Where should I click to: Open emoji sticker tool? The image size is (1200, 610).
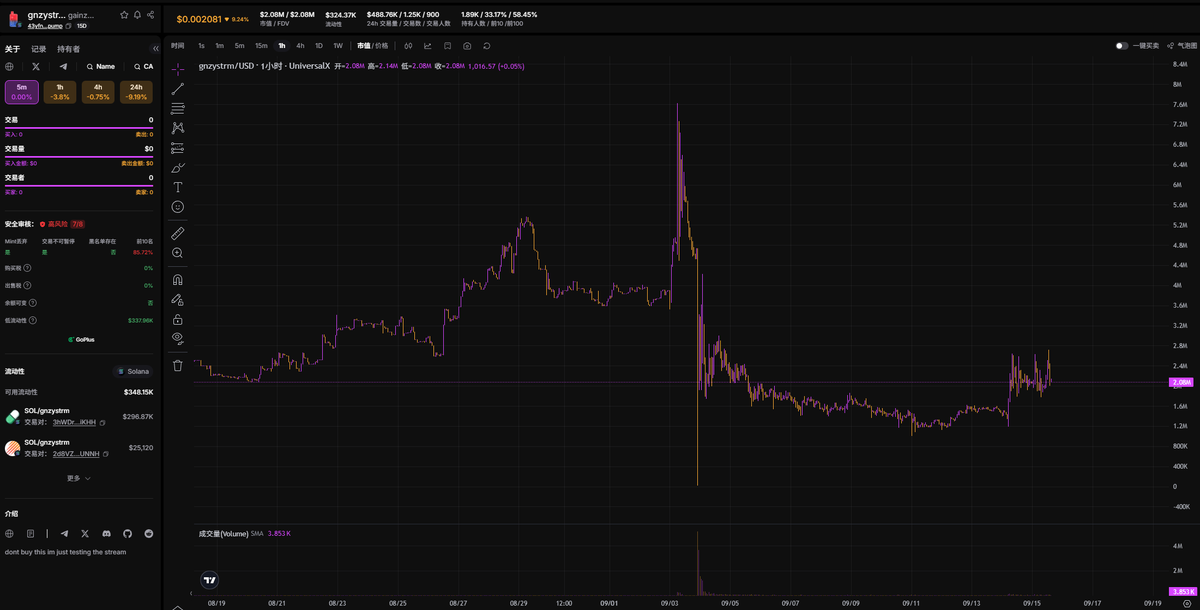[x=178, y=207]
